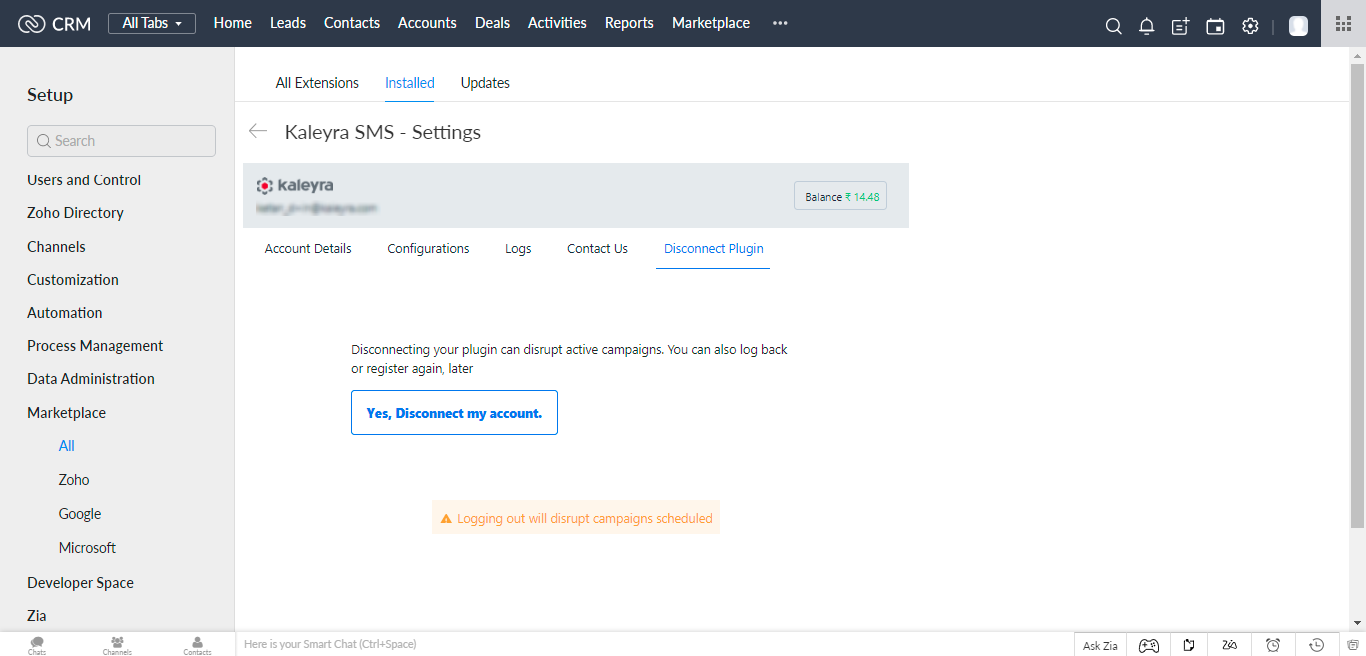The width and height of the screenshot is (1366, 656).
Task: Select Zoho under Marketplace
Action: (74, 480)
